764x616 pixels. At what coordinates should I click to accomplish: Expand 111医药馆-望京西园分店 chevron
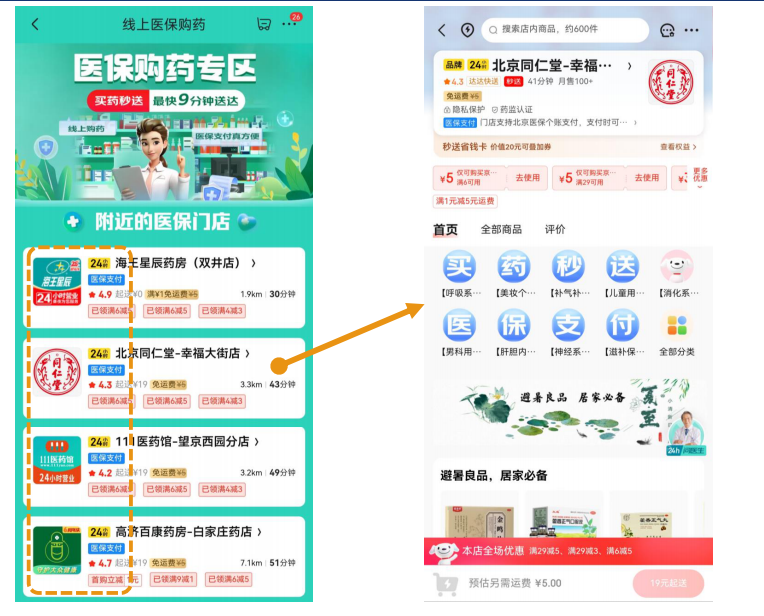(x=257, y=442)
